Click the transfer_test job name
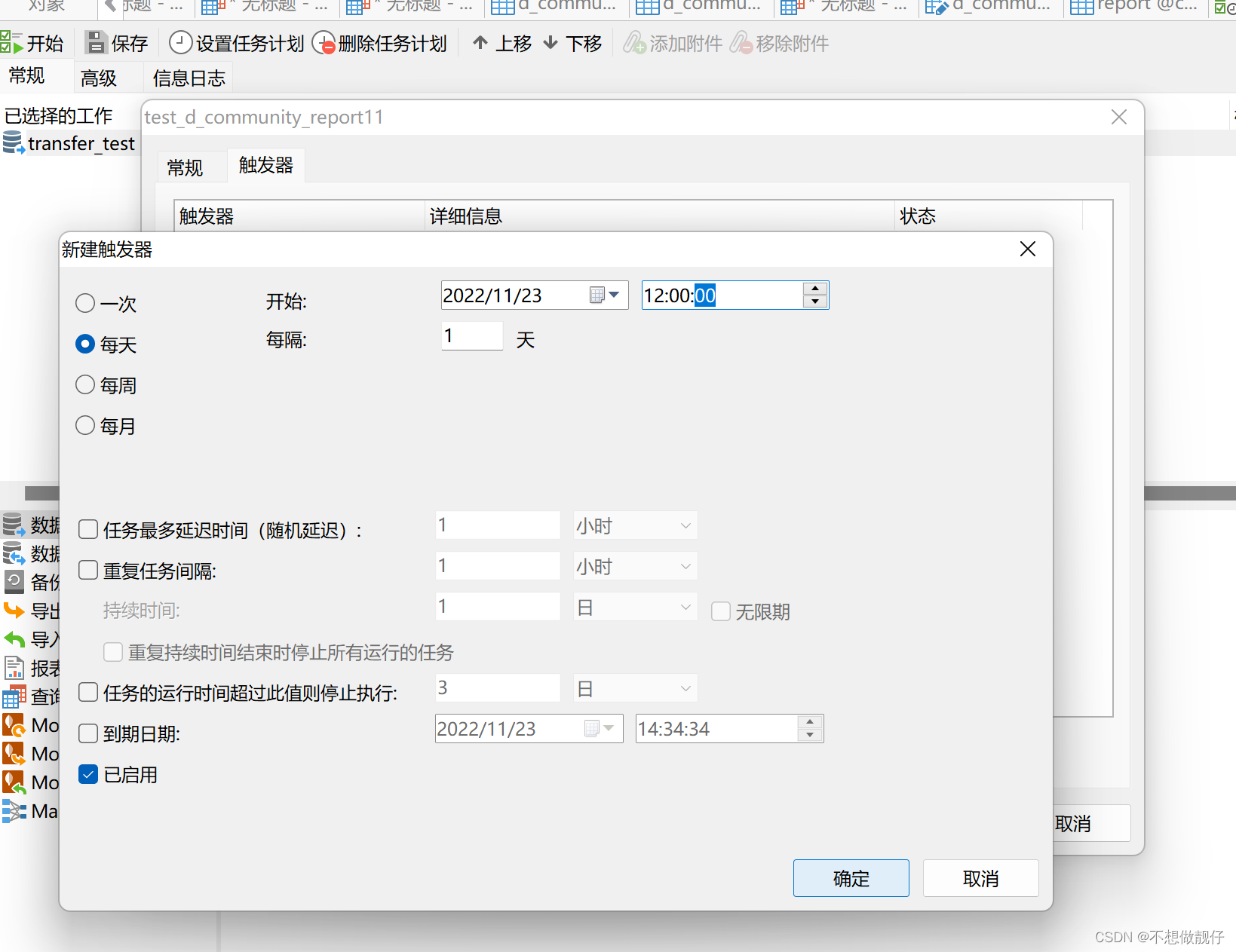This screenshot has width=1236, height=952. [81, 143]
